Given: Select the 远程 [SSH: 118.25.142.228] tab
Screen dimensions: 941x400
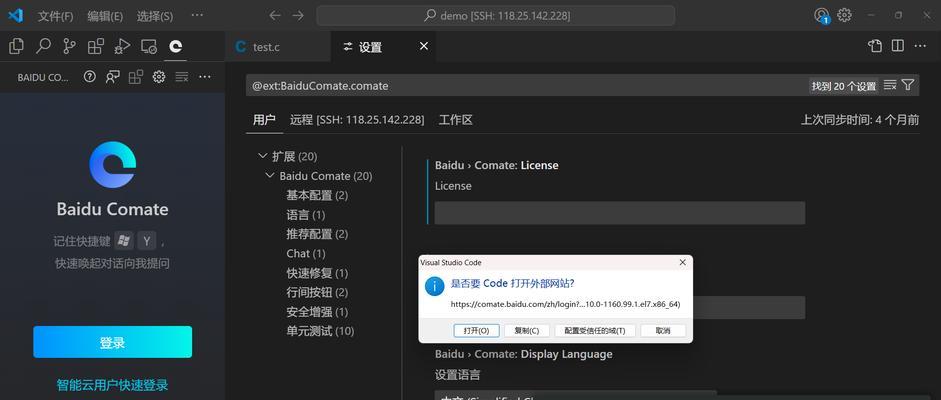Looking at the screenshot, I should coord(357,119).
